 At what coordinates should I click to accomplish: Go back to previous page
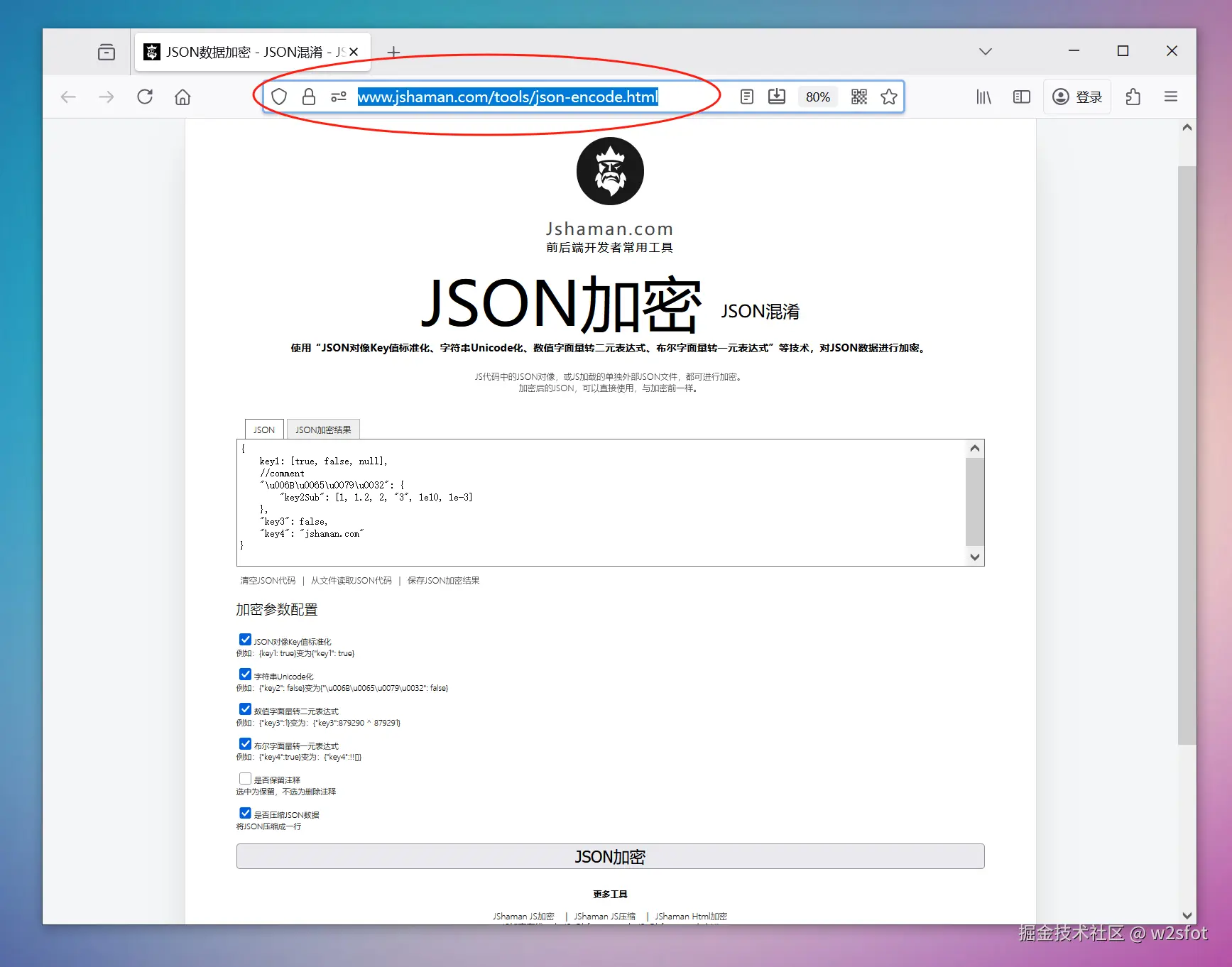pos(68,97)
